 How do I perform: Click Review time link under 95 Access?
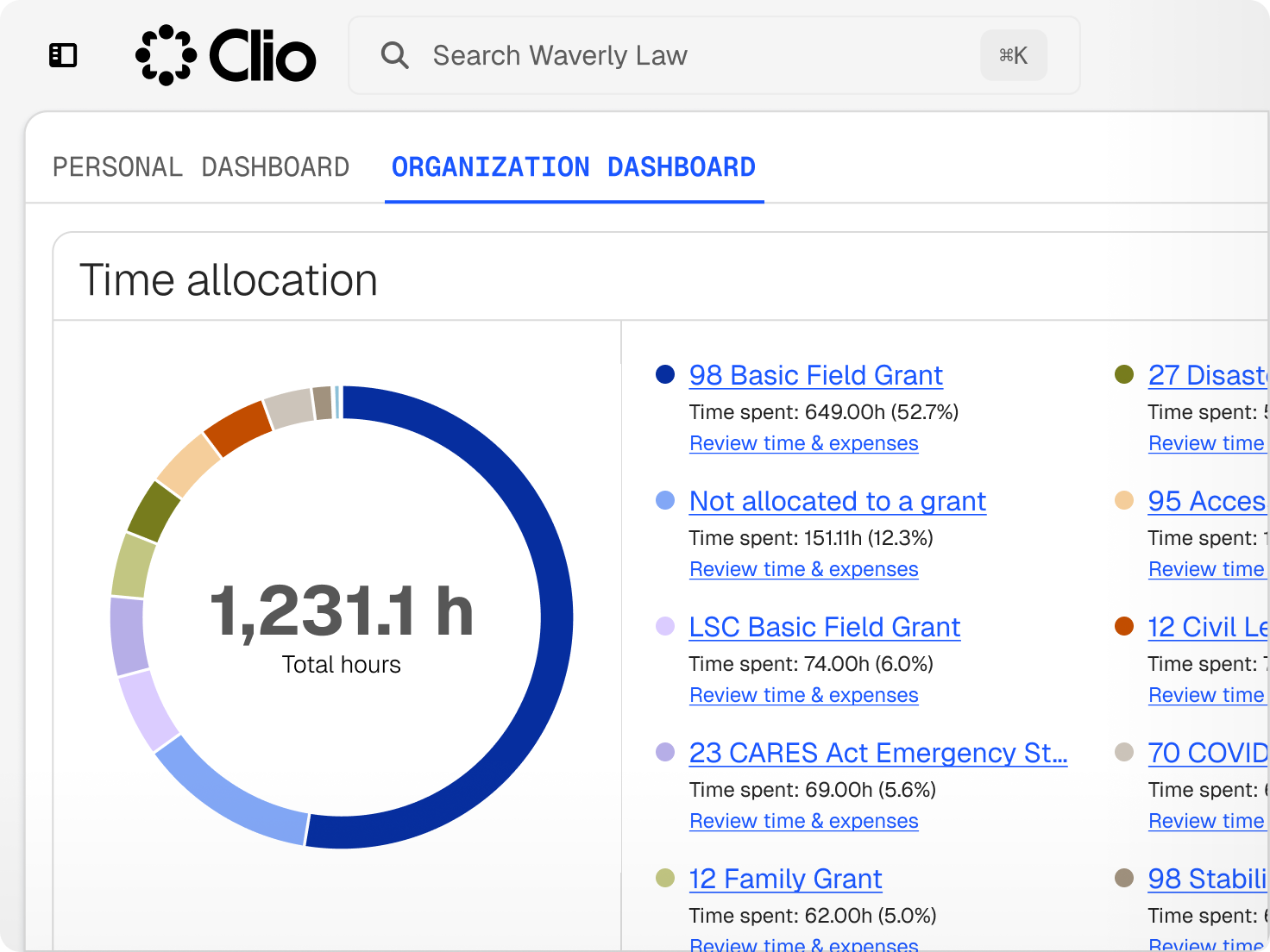(1206, 569)
